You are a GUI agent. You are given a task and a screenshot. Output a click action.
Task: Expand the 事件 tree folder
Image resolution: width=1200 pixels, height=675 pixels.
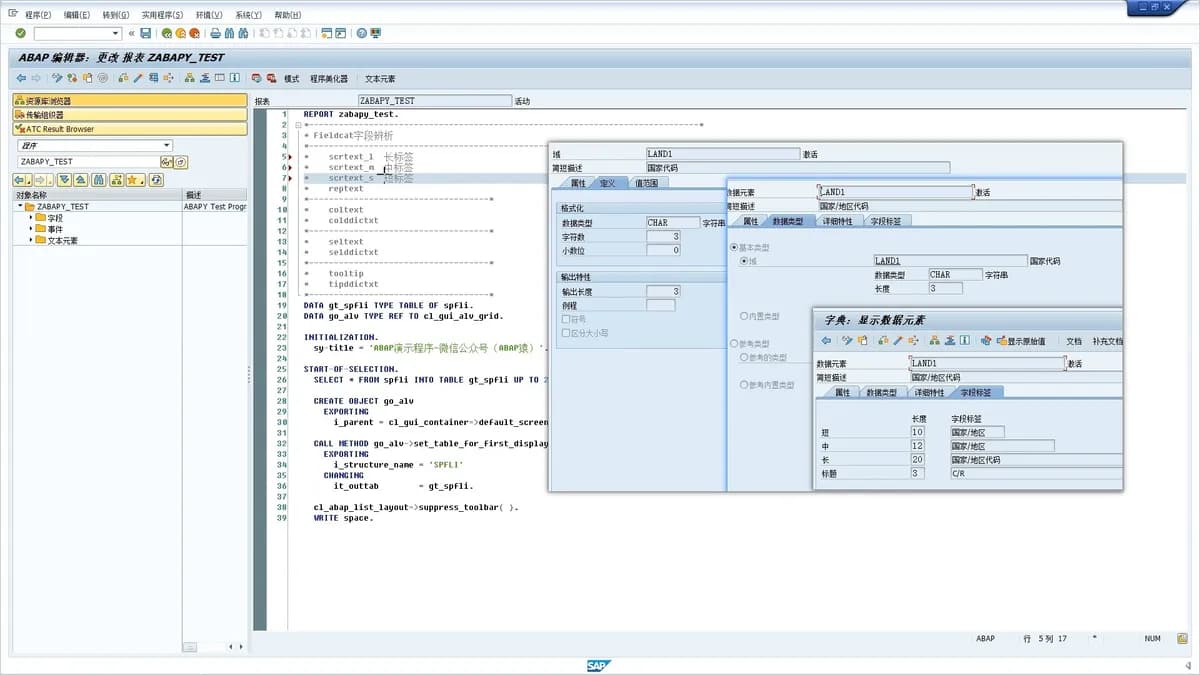click(x=30, y=229)
